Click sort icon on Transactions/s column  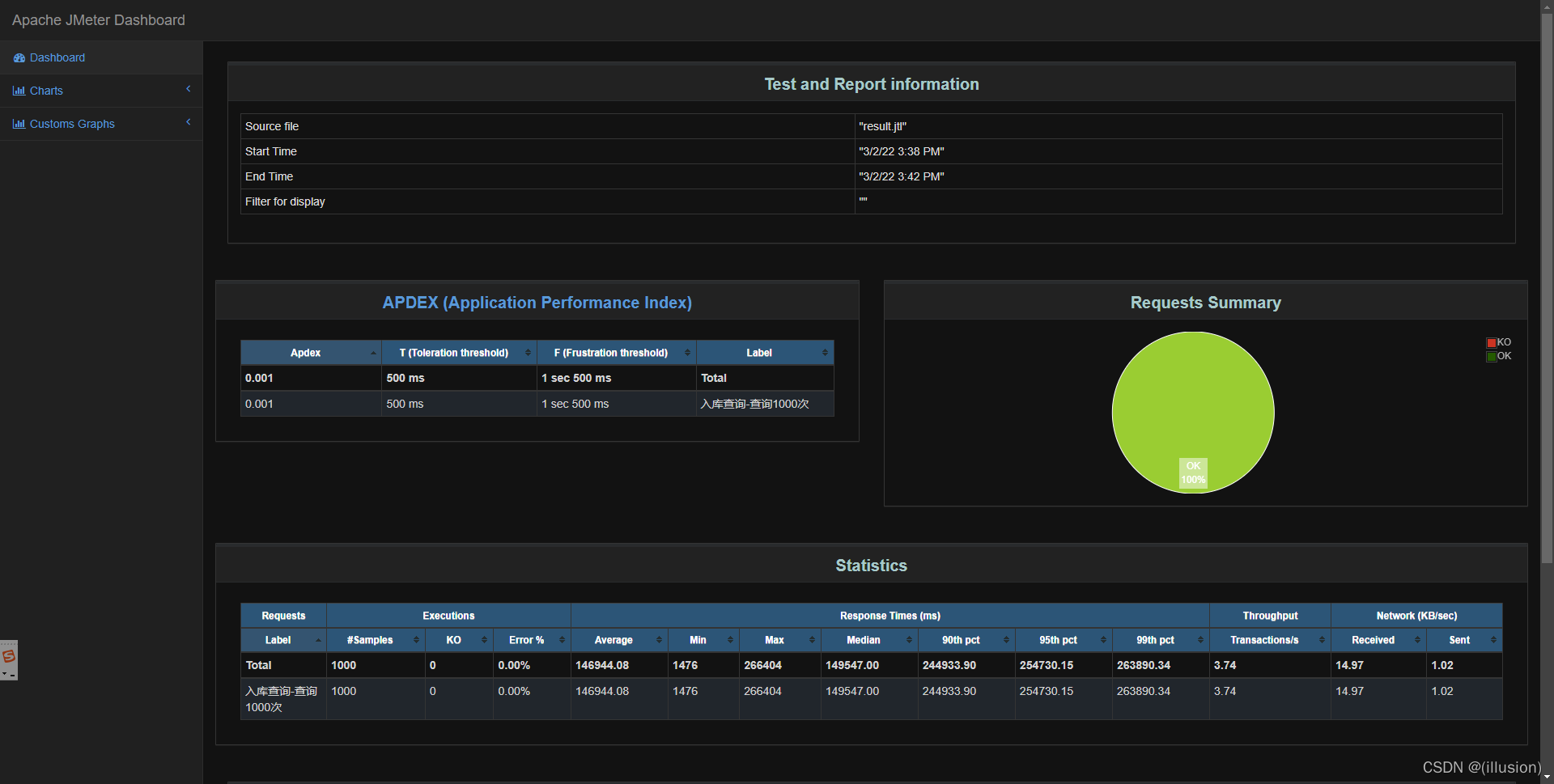[1322, 641]
